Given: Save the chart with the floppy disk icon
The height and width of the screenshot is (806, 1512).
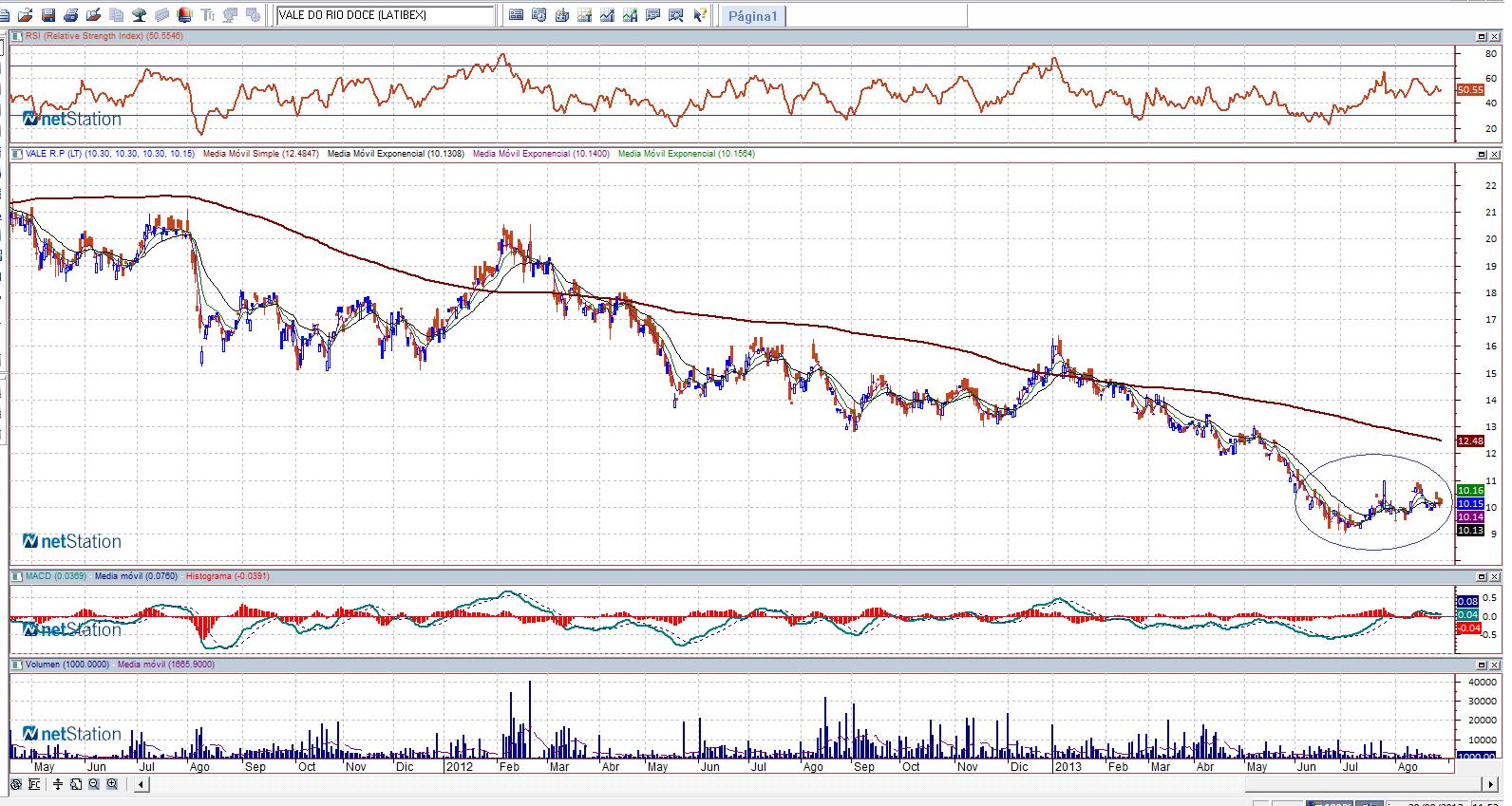Looking at the screenshot, I should 48,15.
